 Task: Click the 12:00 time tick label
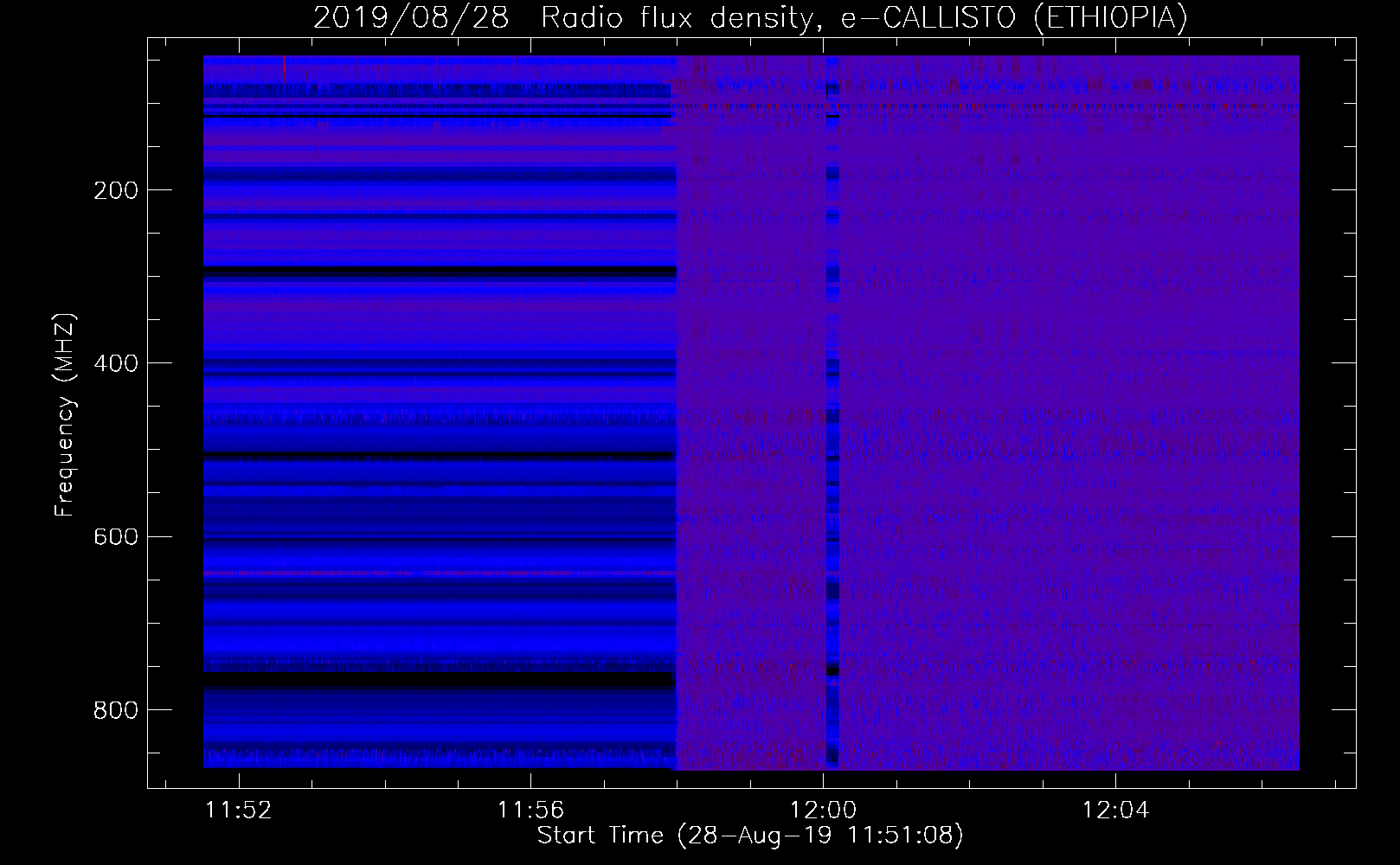(823, 811)
